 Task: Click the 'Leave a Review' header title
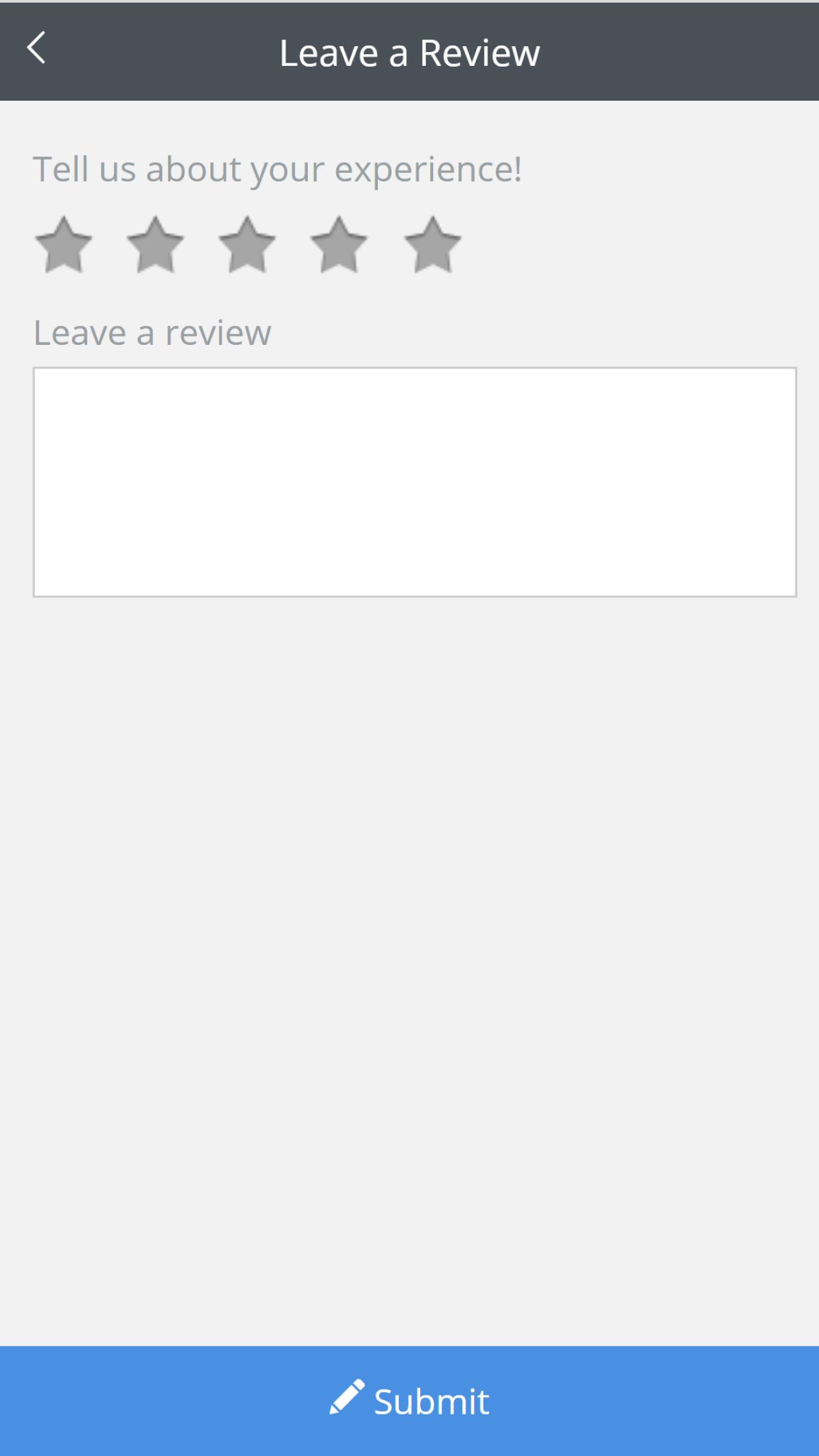[409, 53]
